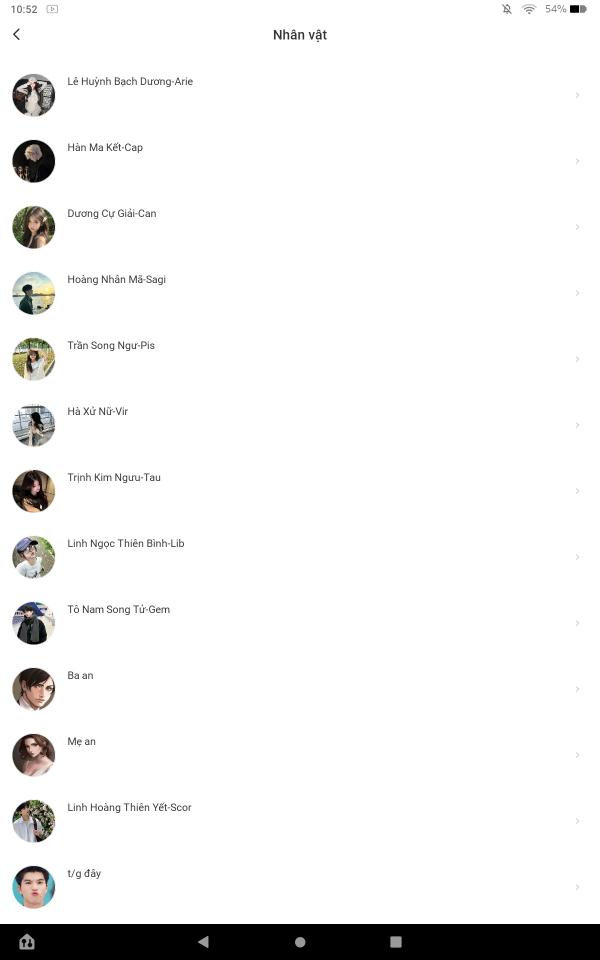600x960 pixels.
Task: Open Lê Huỳnh Bạch Dương-Arie avatar
Action: [x=34, y=95]
